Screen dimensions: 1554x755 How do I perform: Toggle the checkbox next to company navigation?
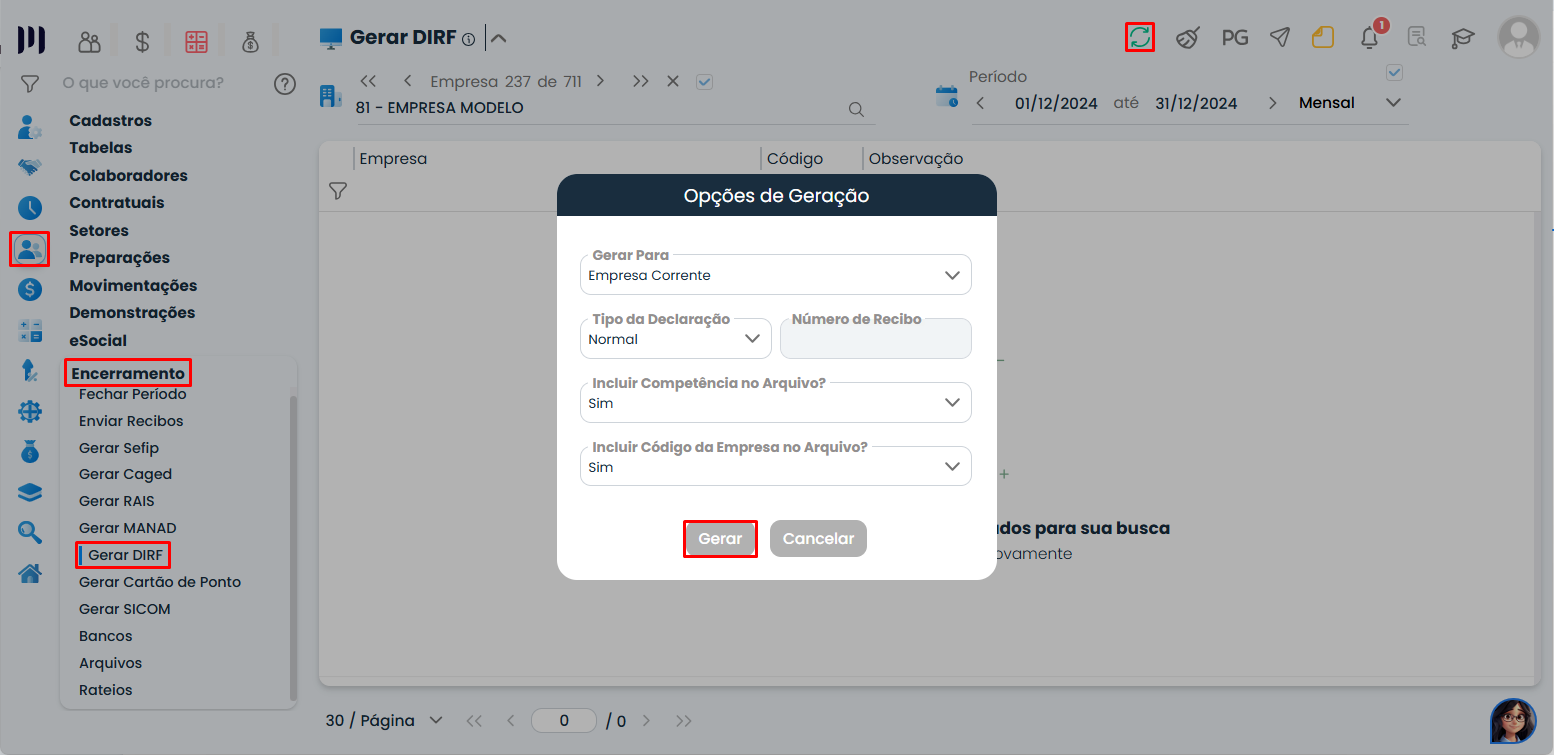click(704, 82)
